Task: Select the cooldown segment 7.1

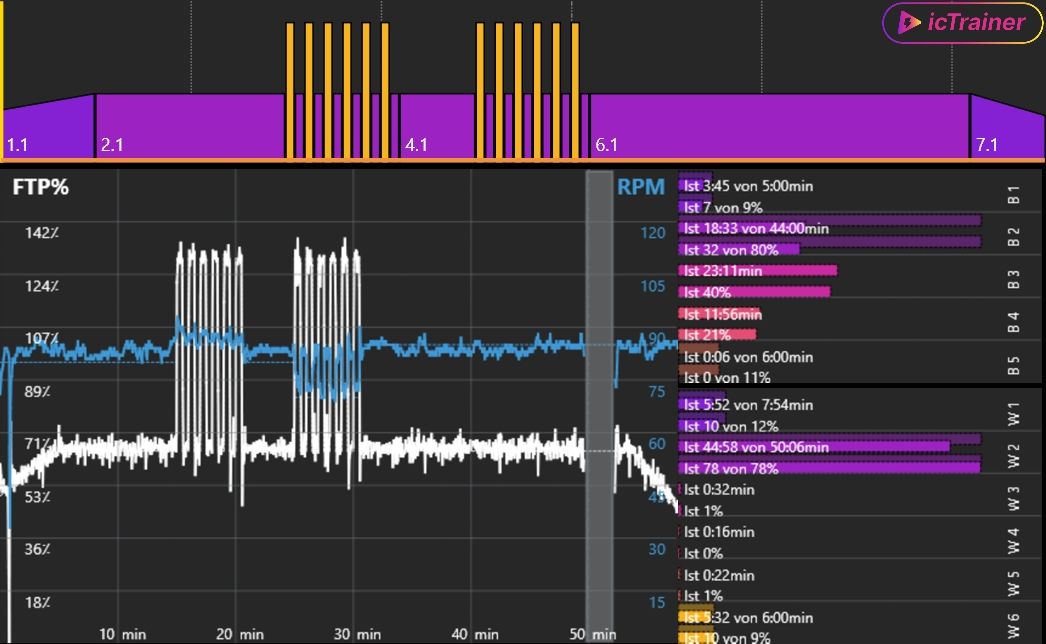Action: pos(1005,132)
